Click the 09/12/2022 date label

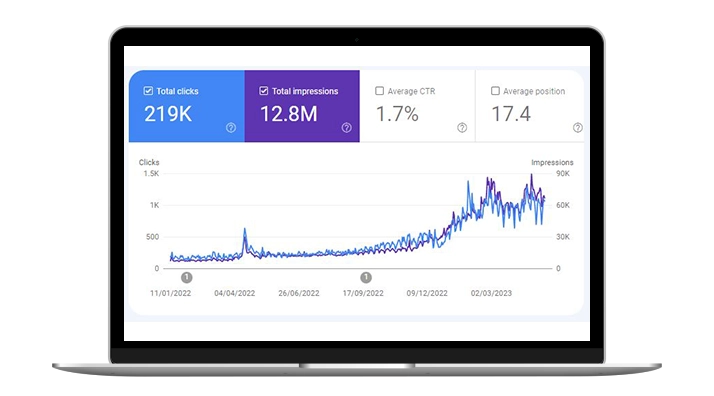point(427,293)
